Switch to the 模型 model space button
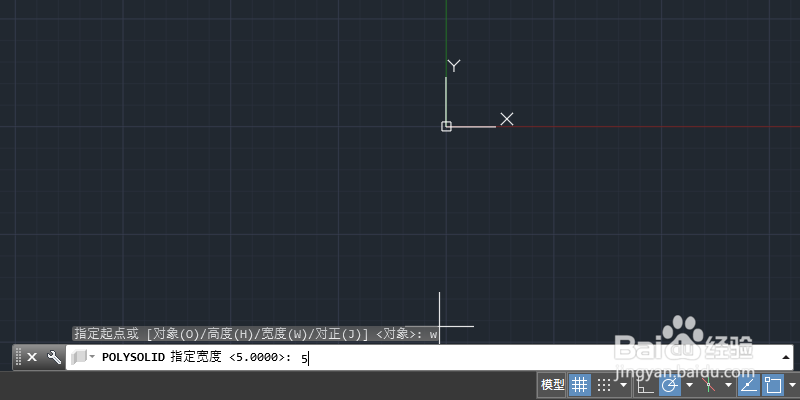Viewport: 800px width, 400px height. tap(553, 385)
